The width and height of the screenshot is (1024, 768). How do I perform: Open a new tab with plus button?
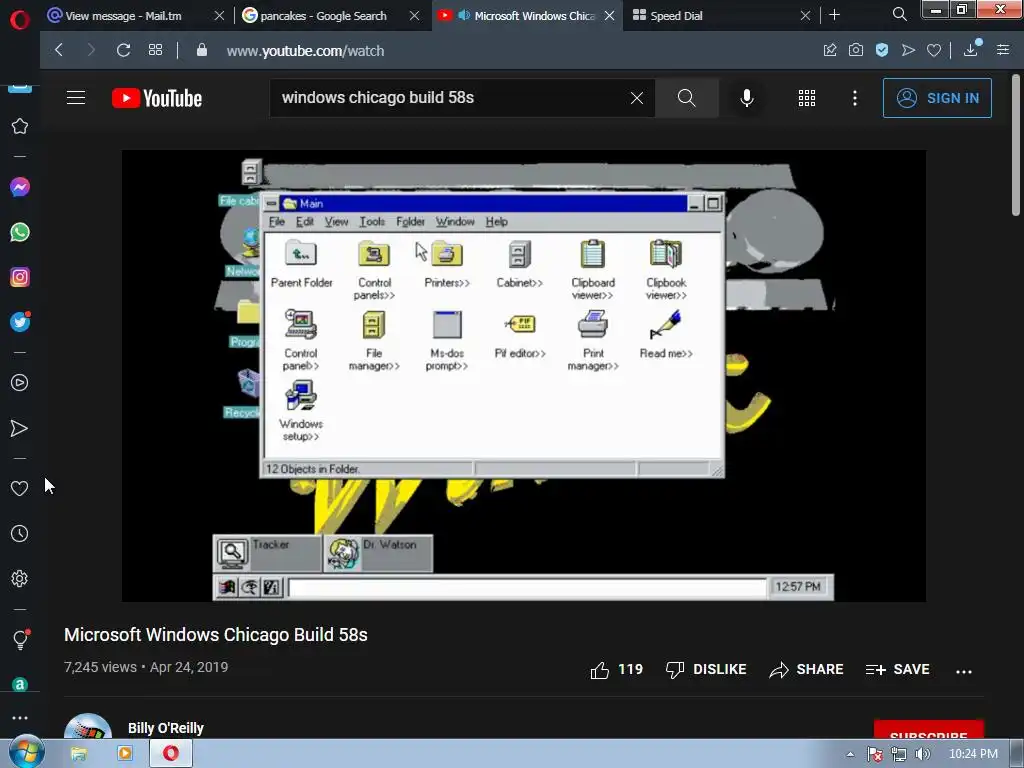point(835,14)
